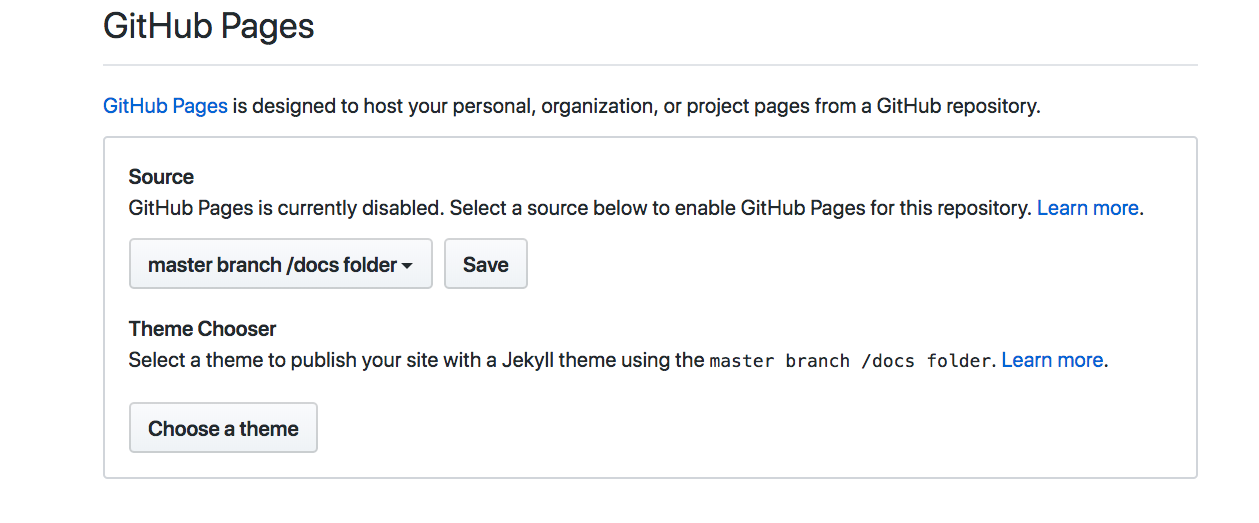
Task: Click the bold Theme Chooser heading
Action: tap(202, 329)
